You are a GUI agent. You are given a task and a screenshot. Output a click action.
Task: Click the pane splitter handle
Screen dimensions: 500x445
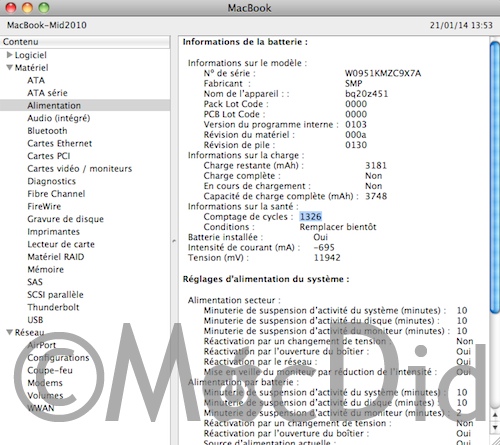(174, 240)
